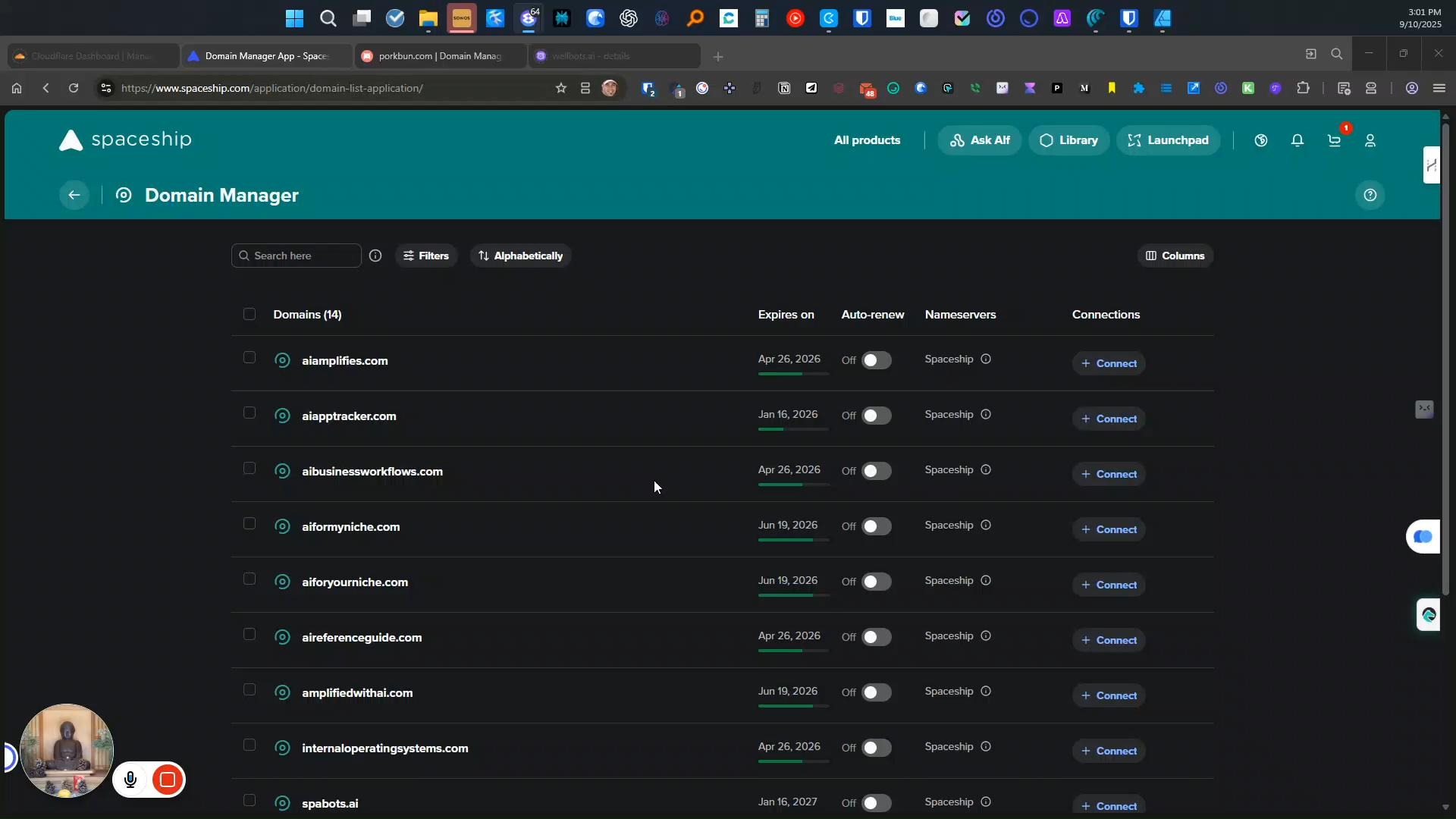Viewport: 1456px width, 819px height.
Task: Select all domains checkbox in header
Action: tap(249, 314)
